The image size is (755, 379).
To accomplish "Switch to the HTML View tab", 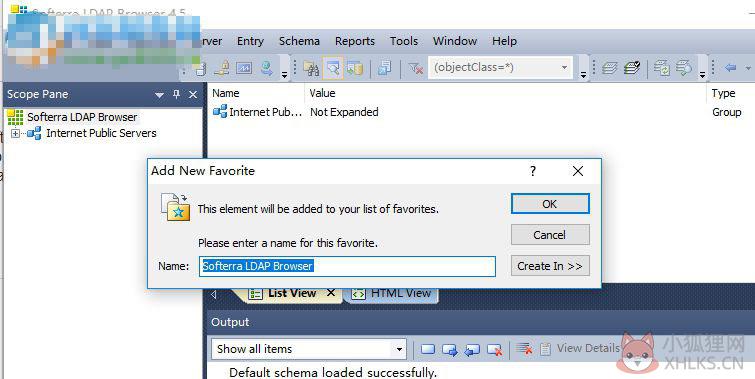I will [391, 293].
